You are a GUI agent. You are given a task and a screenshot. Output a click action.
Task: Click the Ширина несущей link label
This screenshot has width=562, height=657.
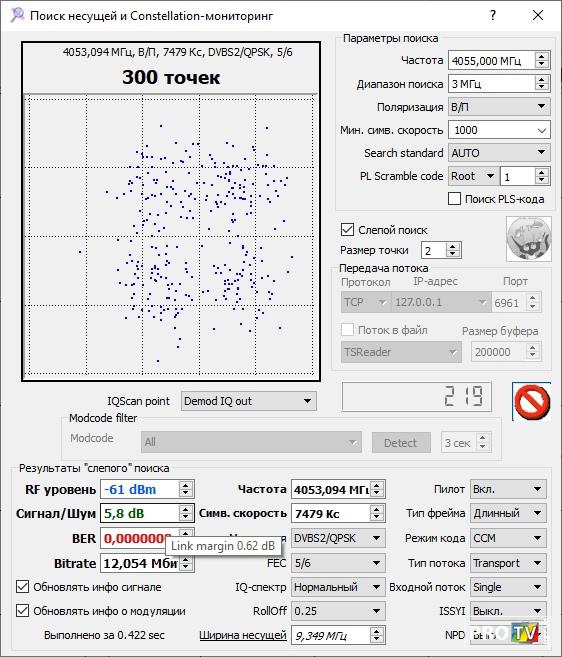pyautogui.click(x=243, y=635)
